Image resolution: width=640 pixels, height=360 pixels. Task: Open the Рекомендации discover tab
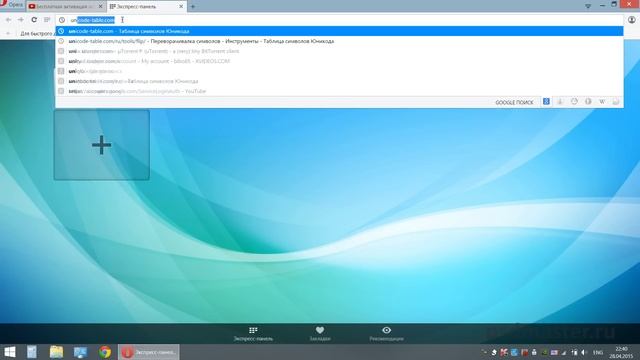coord(387,333)
